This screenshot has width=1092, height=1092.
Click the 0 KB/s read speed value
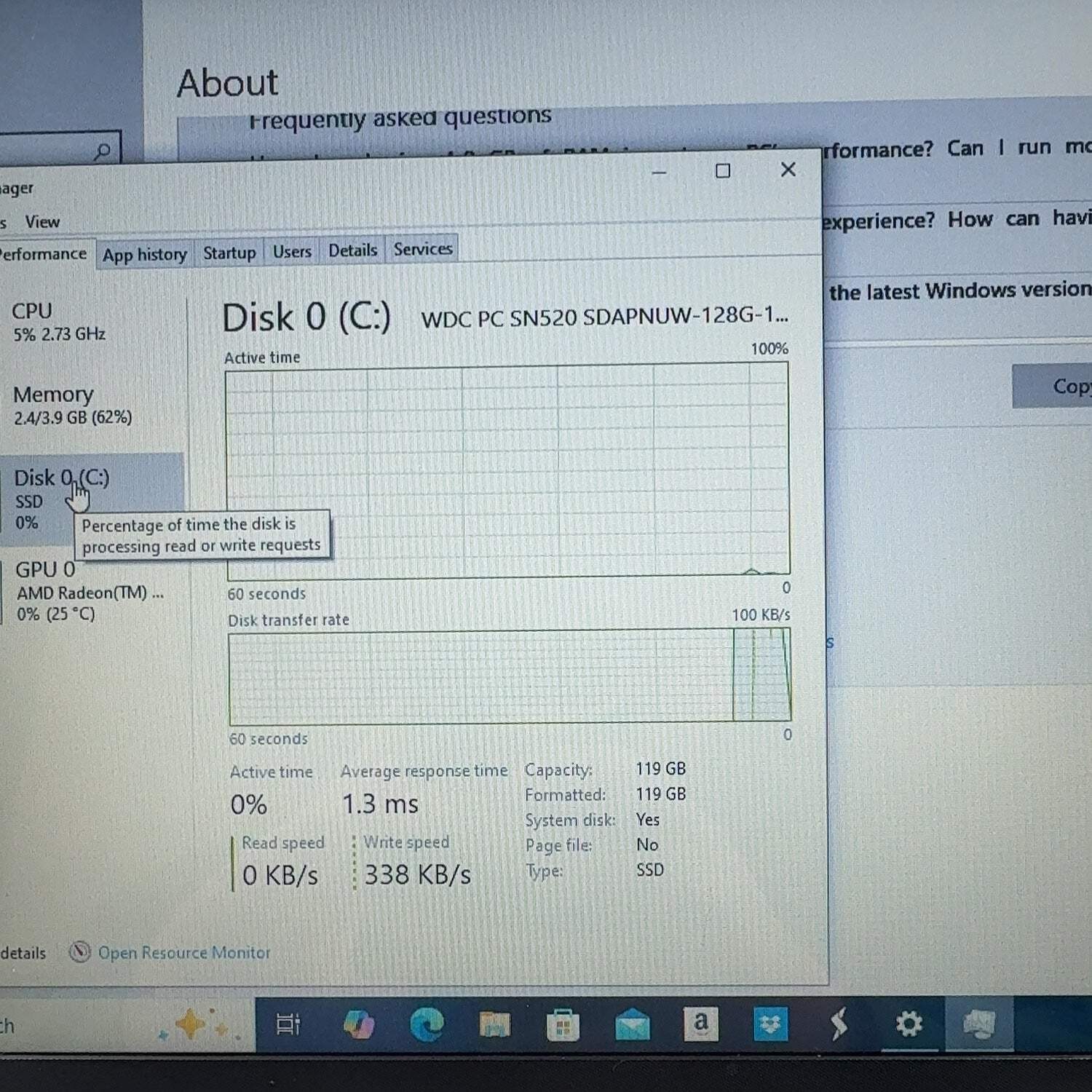pyautogui.click(x=280, y=875)
